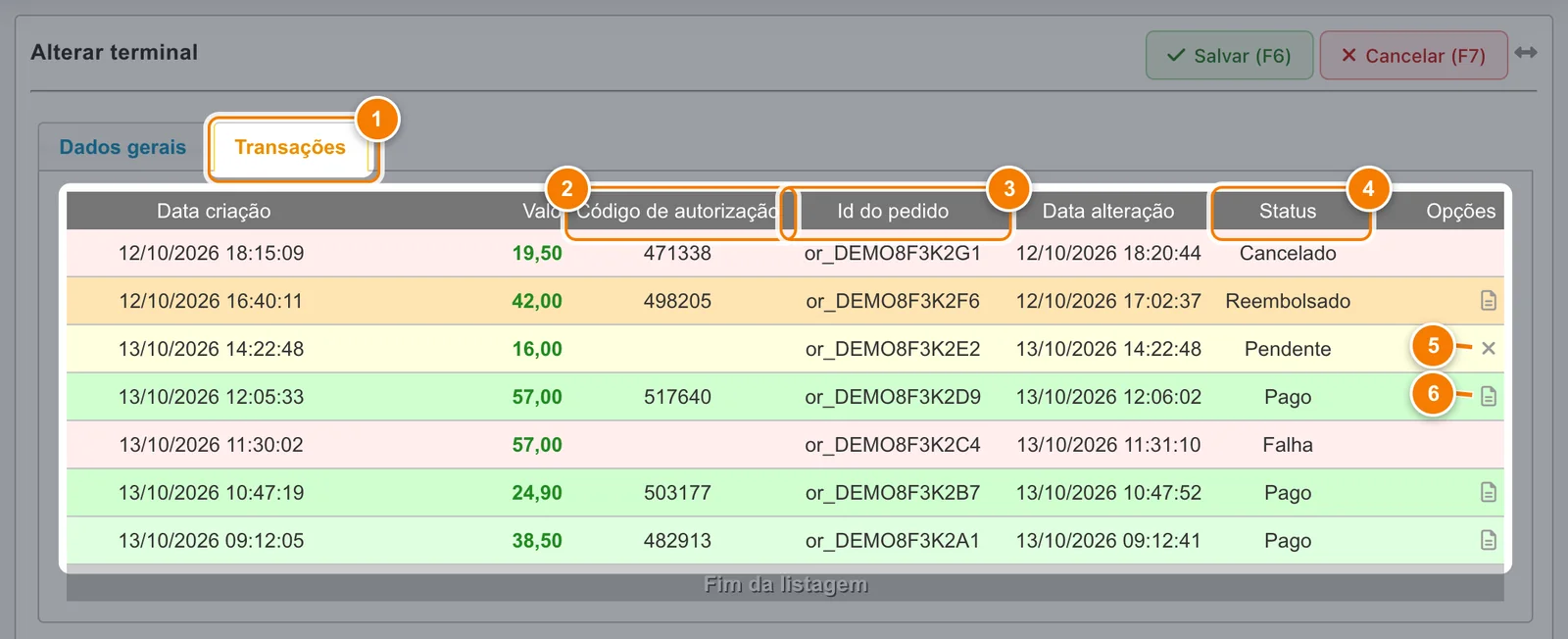Select the Transações tab
Image resolution: width=1568 pixels, height=639 pixels.
pyautogui.click(x=290, y=147)
